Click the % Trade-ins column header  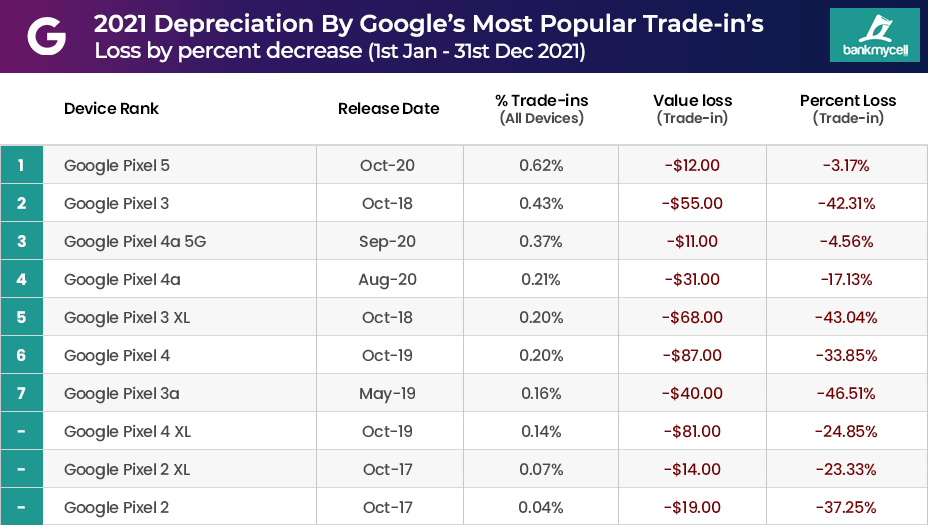(541, 108)
